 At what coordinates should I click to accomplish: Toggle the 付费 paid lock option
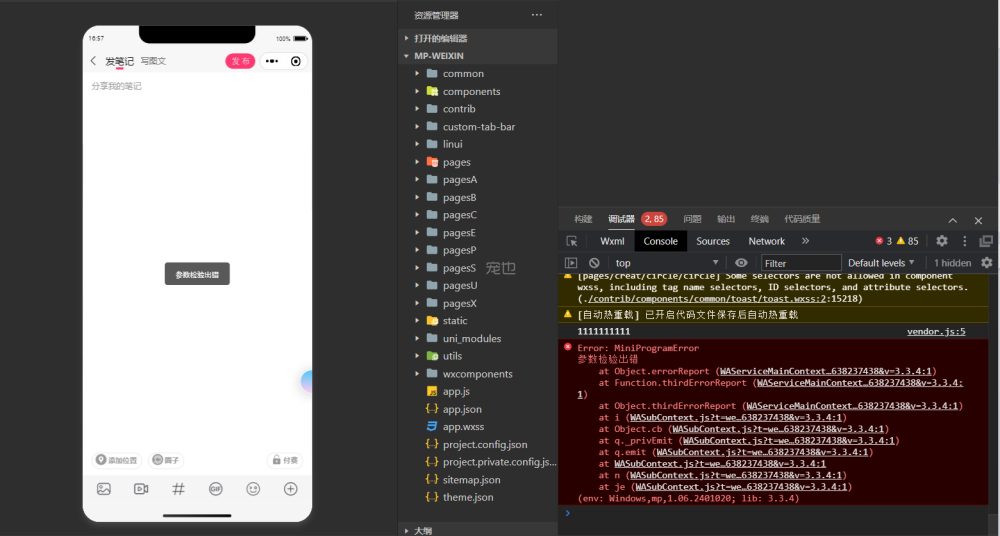pos(284,460)
